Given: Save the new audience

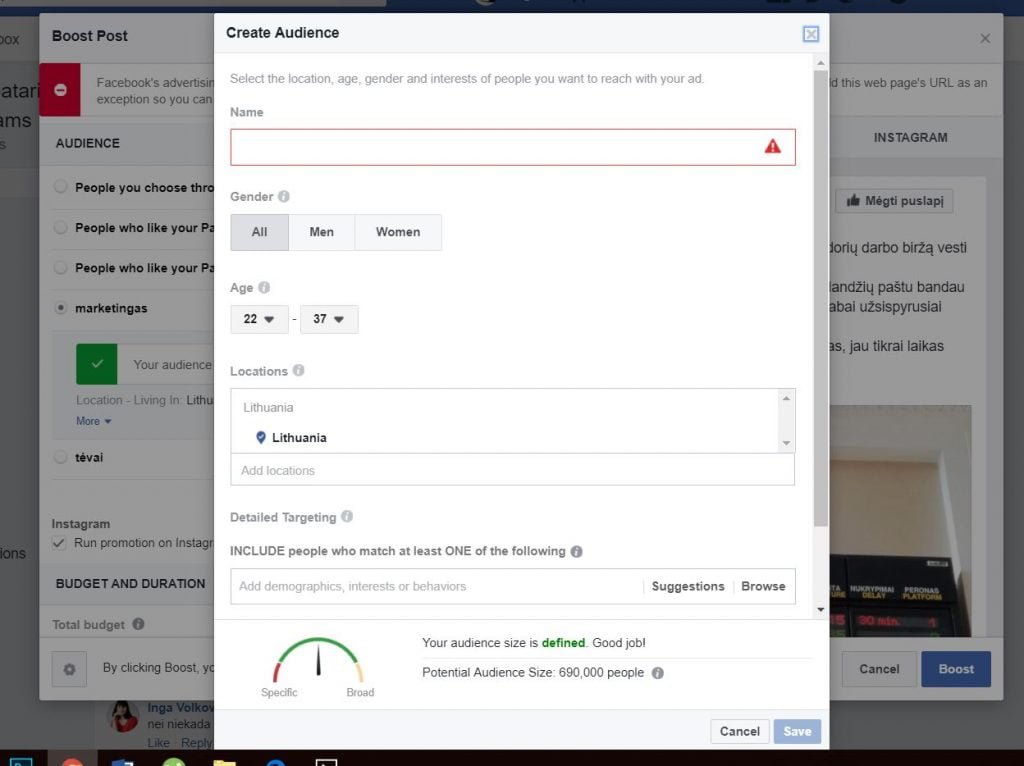Looking at the screenshot, I should (x=797, y=731).
